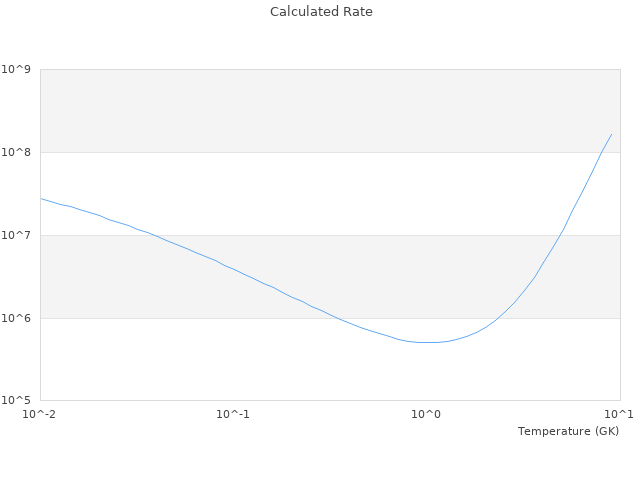The width and height of the screenshot is (640, 480).
Task: Click the curve's left starting point
Action: pos(41,198)
